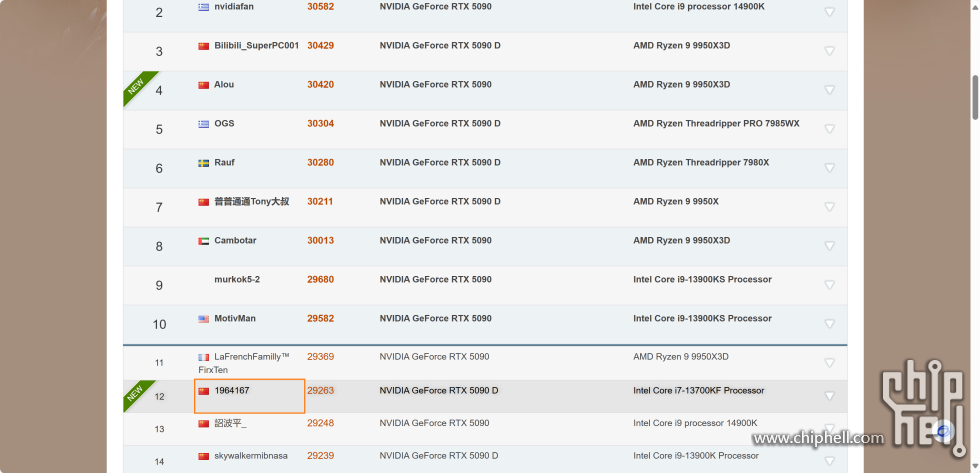Viewport: 980px width, 473px height.
Task: Expand the Cambotar result row arrow
Action: pyautogui.click(x=829, y=246)
